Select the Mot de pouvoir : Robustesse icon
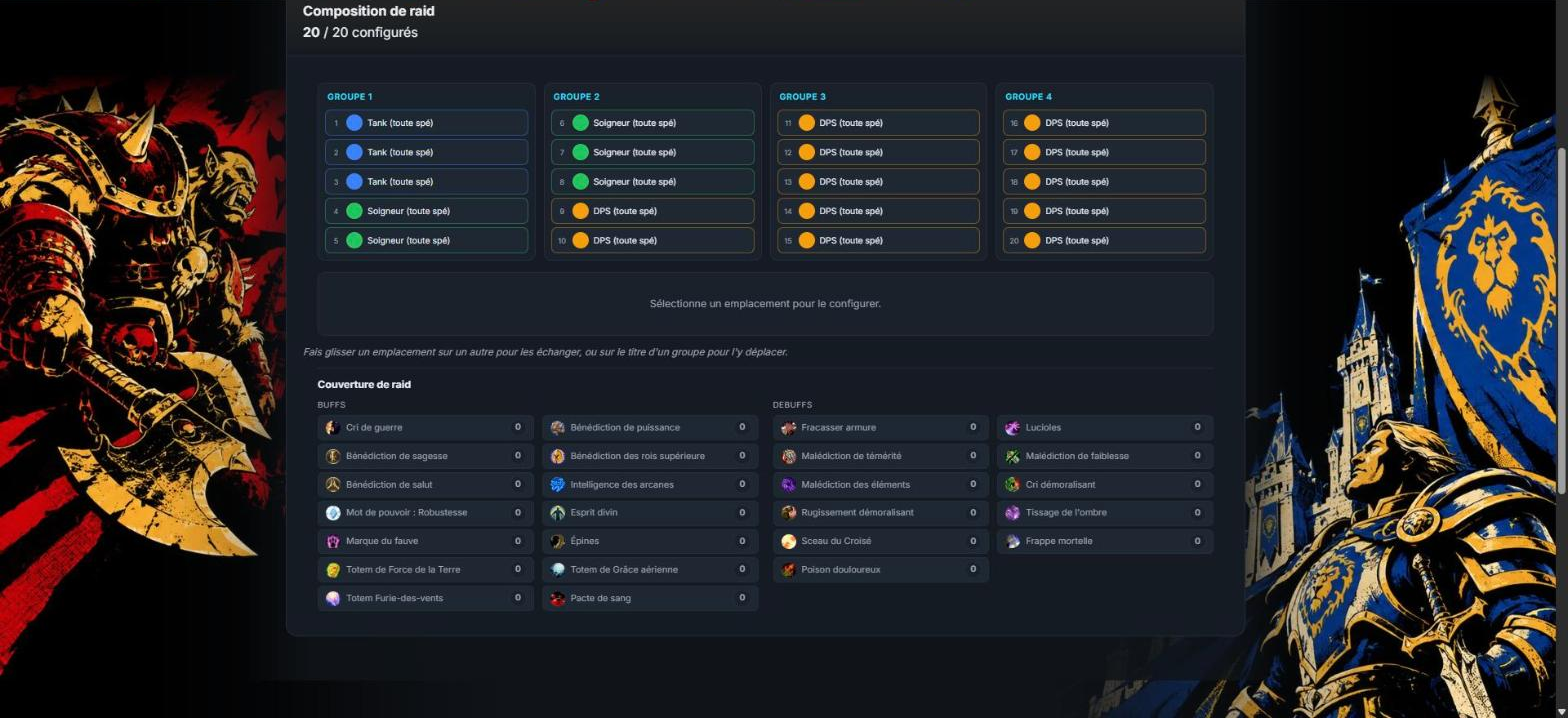 333,513
